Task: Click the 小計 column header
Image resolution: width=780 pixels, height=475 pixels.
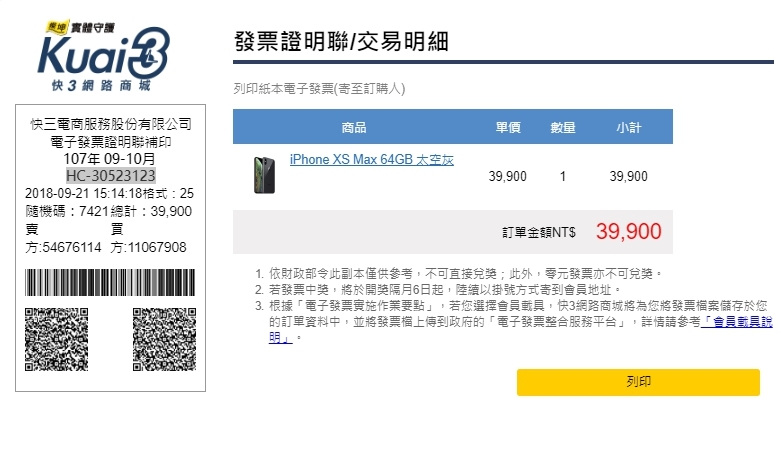Action: click(629, 127)
